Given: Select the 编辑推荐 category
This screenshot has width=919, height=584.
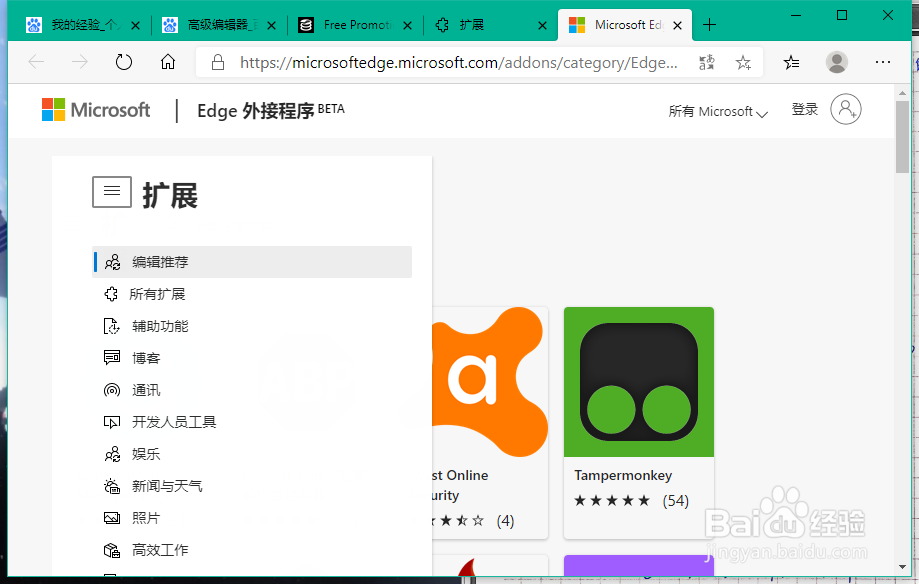Looking at the screenshot, I should [x=253, y=262].
